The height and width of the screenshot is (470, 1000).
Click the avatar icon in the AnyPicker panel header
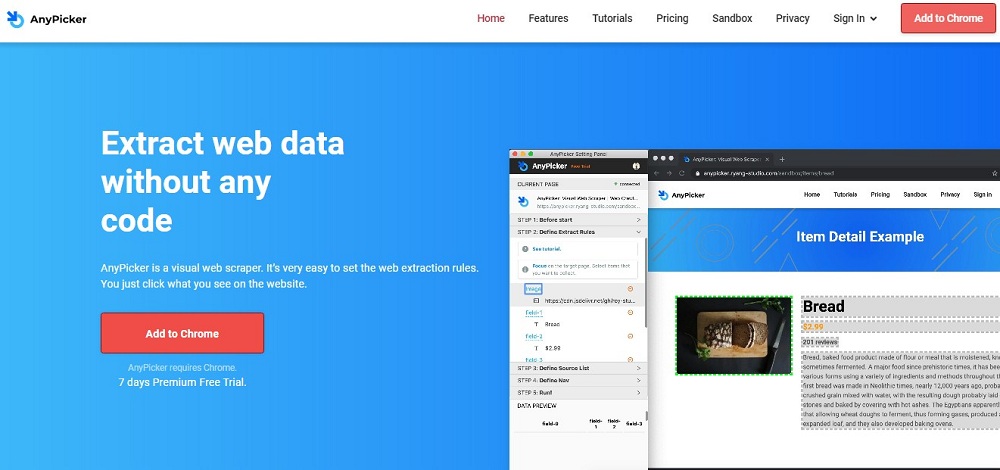tap(636, 166)
